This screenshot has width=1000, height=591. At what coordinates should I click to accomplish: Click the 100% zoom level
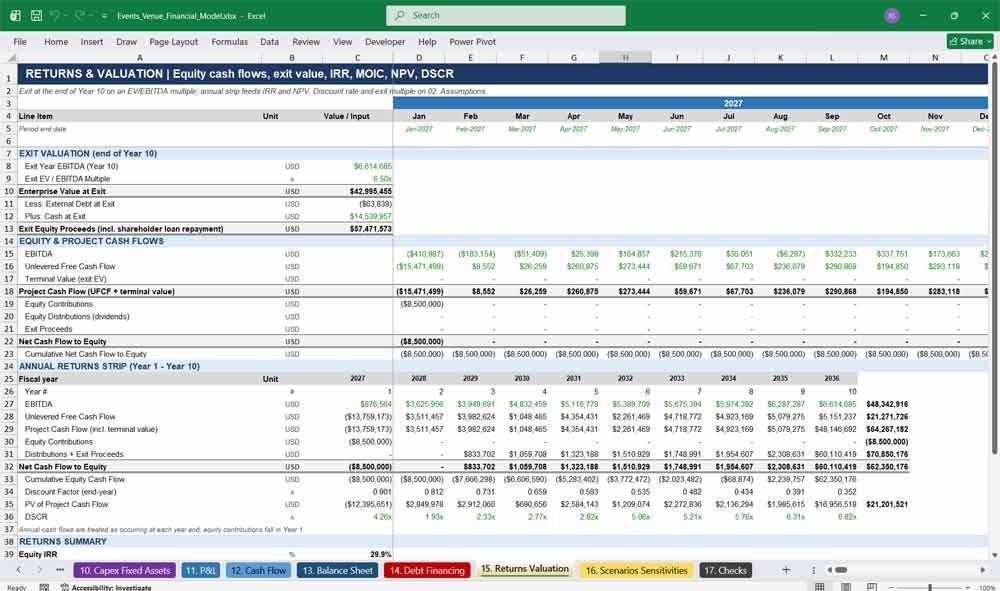point(986,587)
